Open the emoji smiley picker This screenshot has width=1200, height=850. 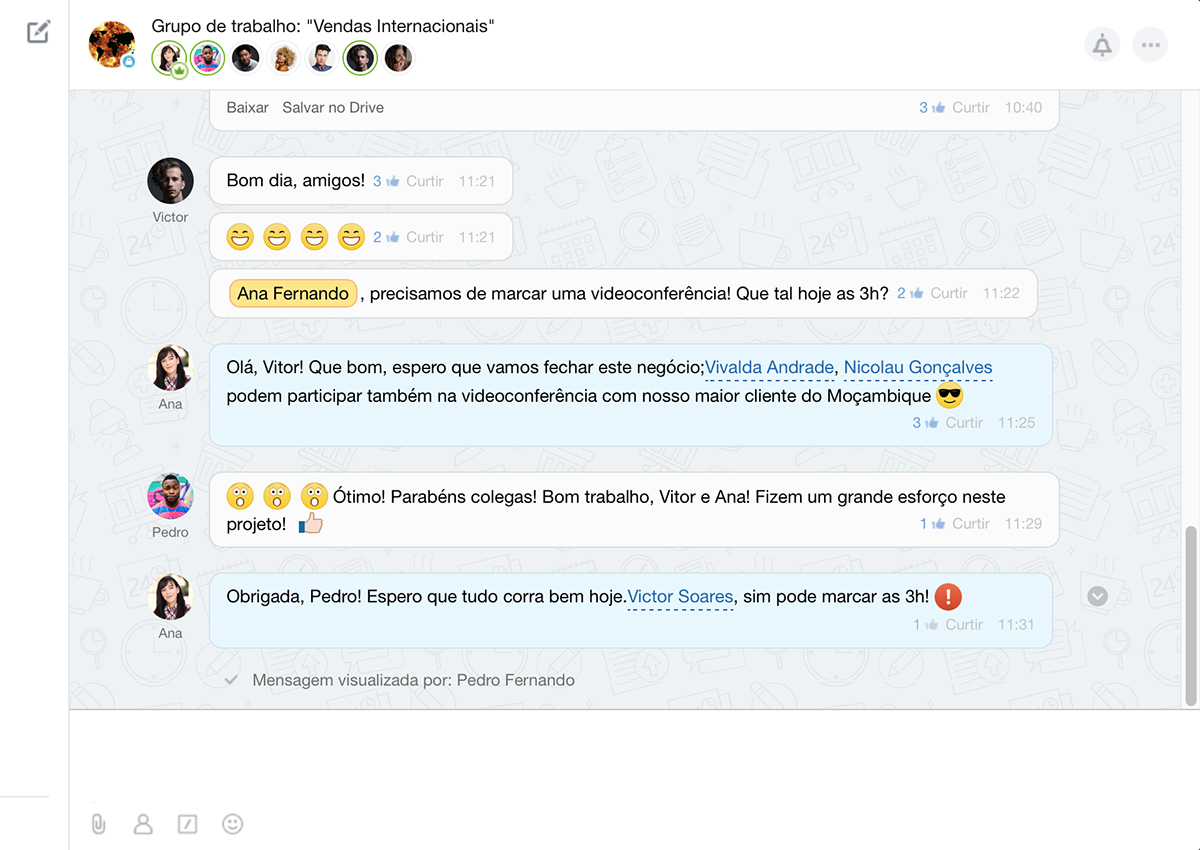pyautogui.click(x=232, y=824)
